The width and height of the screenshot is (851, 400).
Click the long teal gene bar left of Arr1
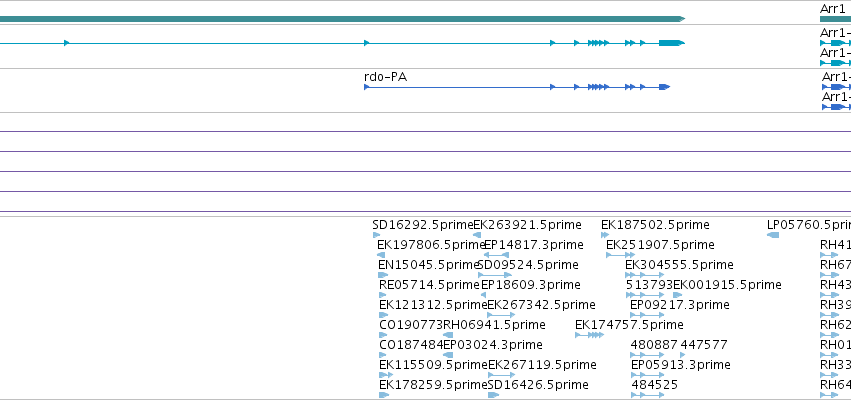[342, 19]
